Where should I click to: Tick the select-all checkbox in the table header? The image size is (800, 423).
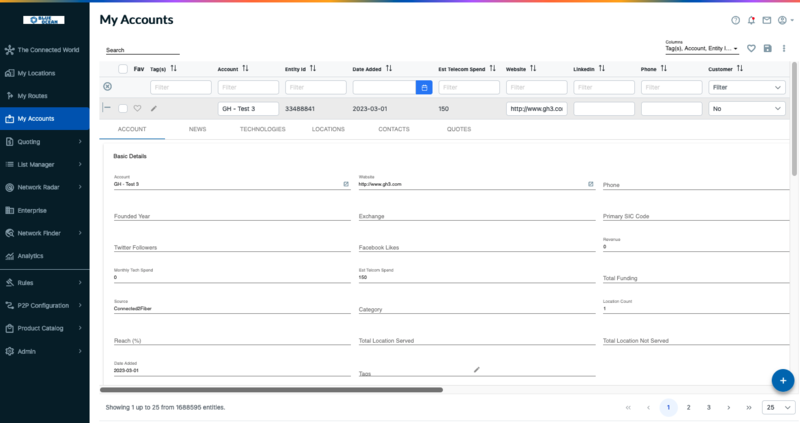click(123, 69)
